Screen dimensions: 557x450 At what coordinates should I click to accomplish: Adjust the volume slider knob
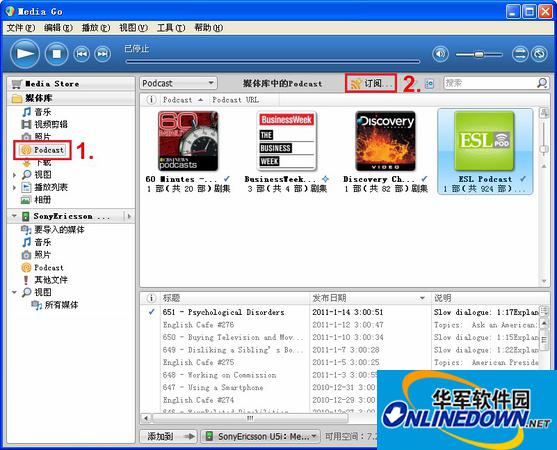479,54
